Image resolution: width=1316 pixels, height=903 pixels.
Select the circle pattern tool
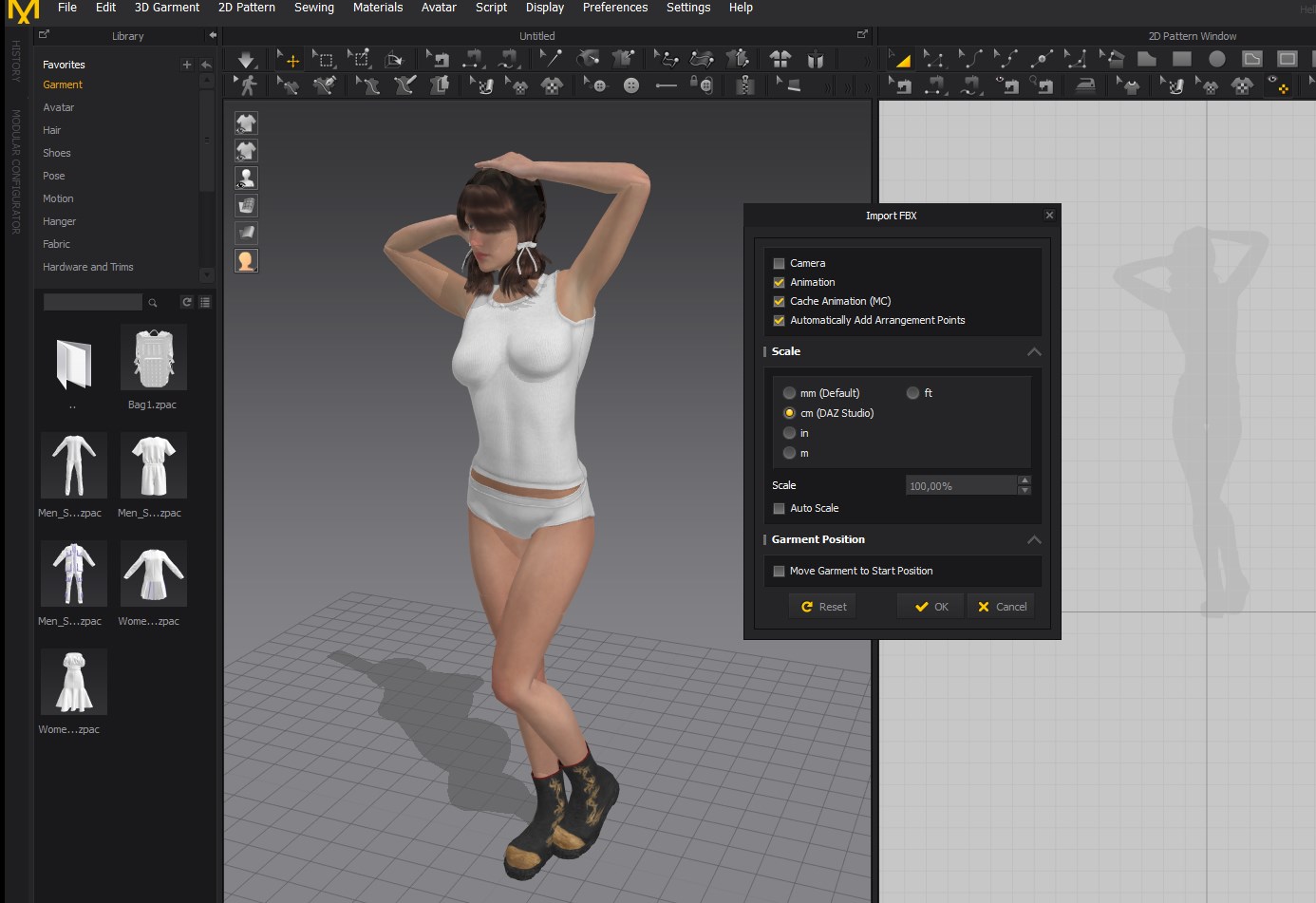coord(1216,59)
